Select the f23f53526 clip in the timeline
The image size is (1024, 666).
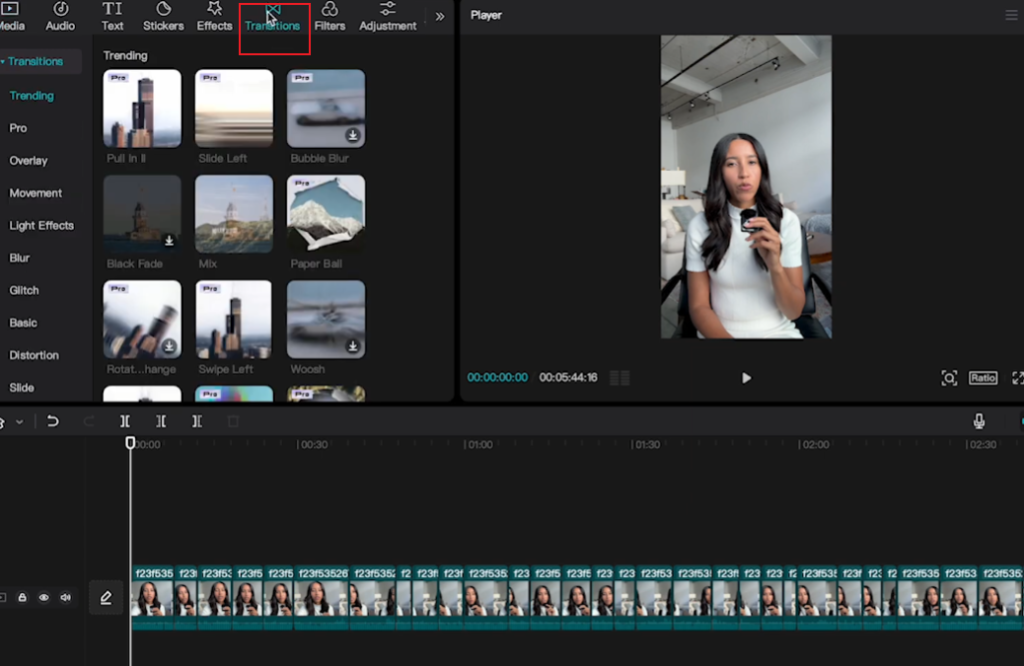322,597
